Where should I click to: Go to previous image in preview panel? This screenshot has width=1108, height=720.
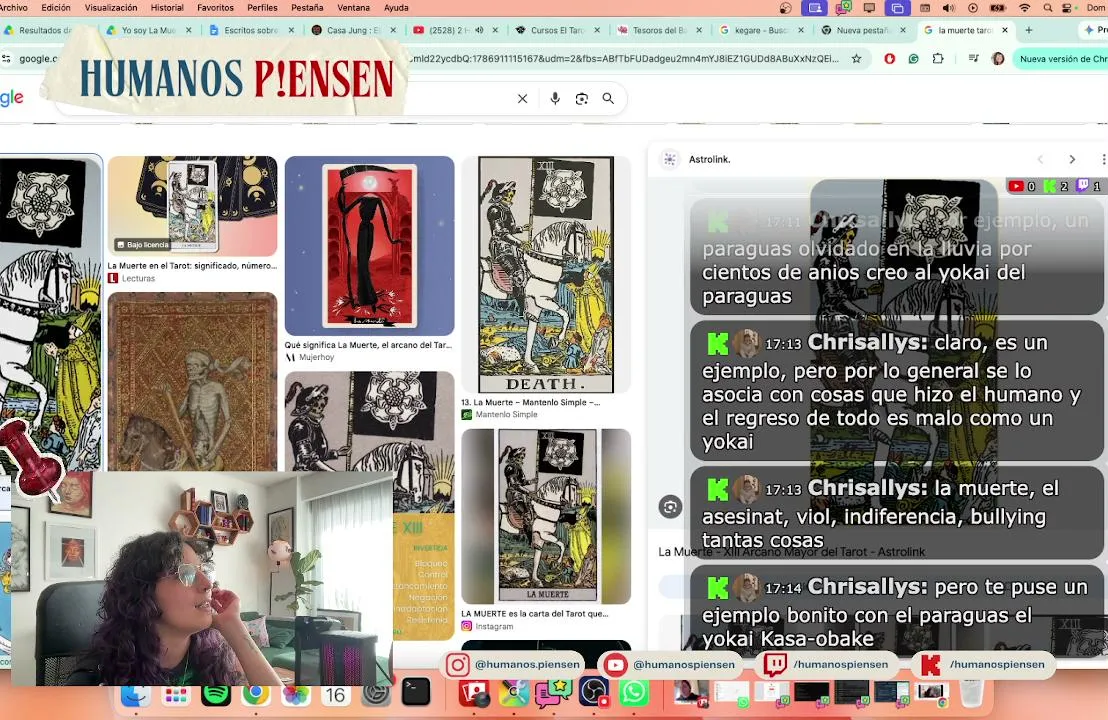click(1040, 159)
